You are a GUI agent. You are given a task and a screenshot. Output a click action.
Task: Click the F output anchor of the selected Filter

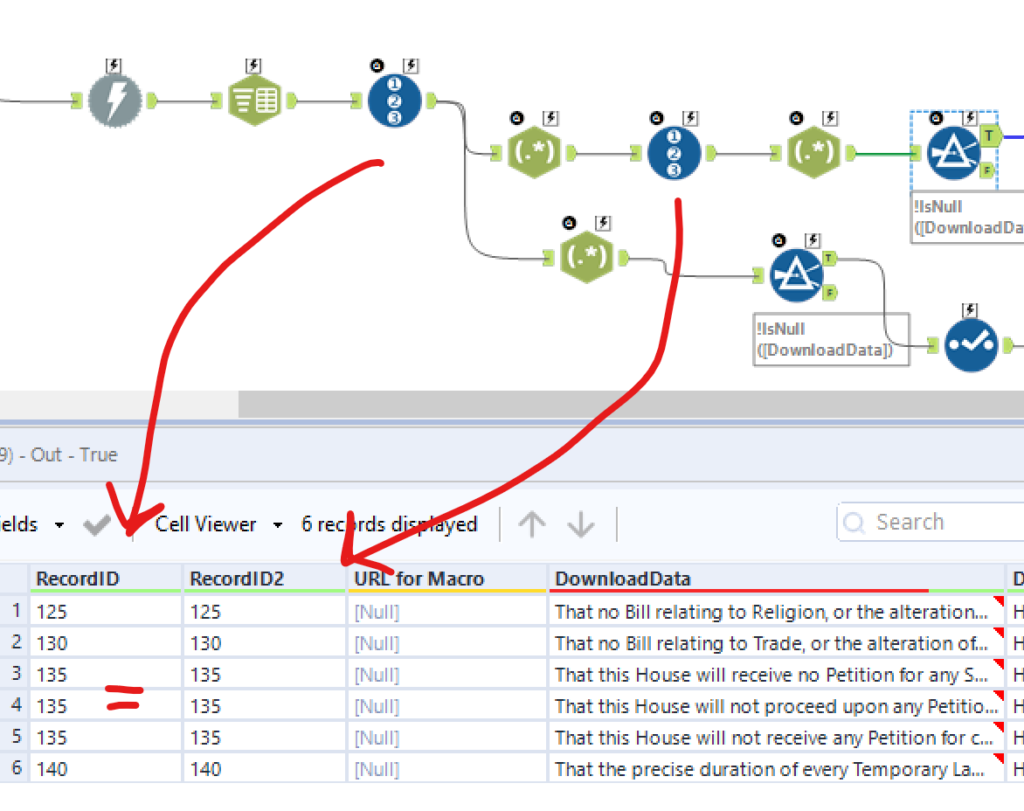tap(987, 170)
